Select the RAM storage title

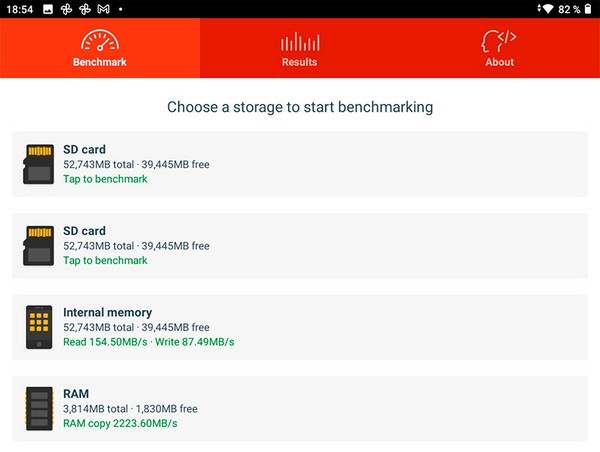point(76,394)
